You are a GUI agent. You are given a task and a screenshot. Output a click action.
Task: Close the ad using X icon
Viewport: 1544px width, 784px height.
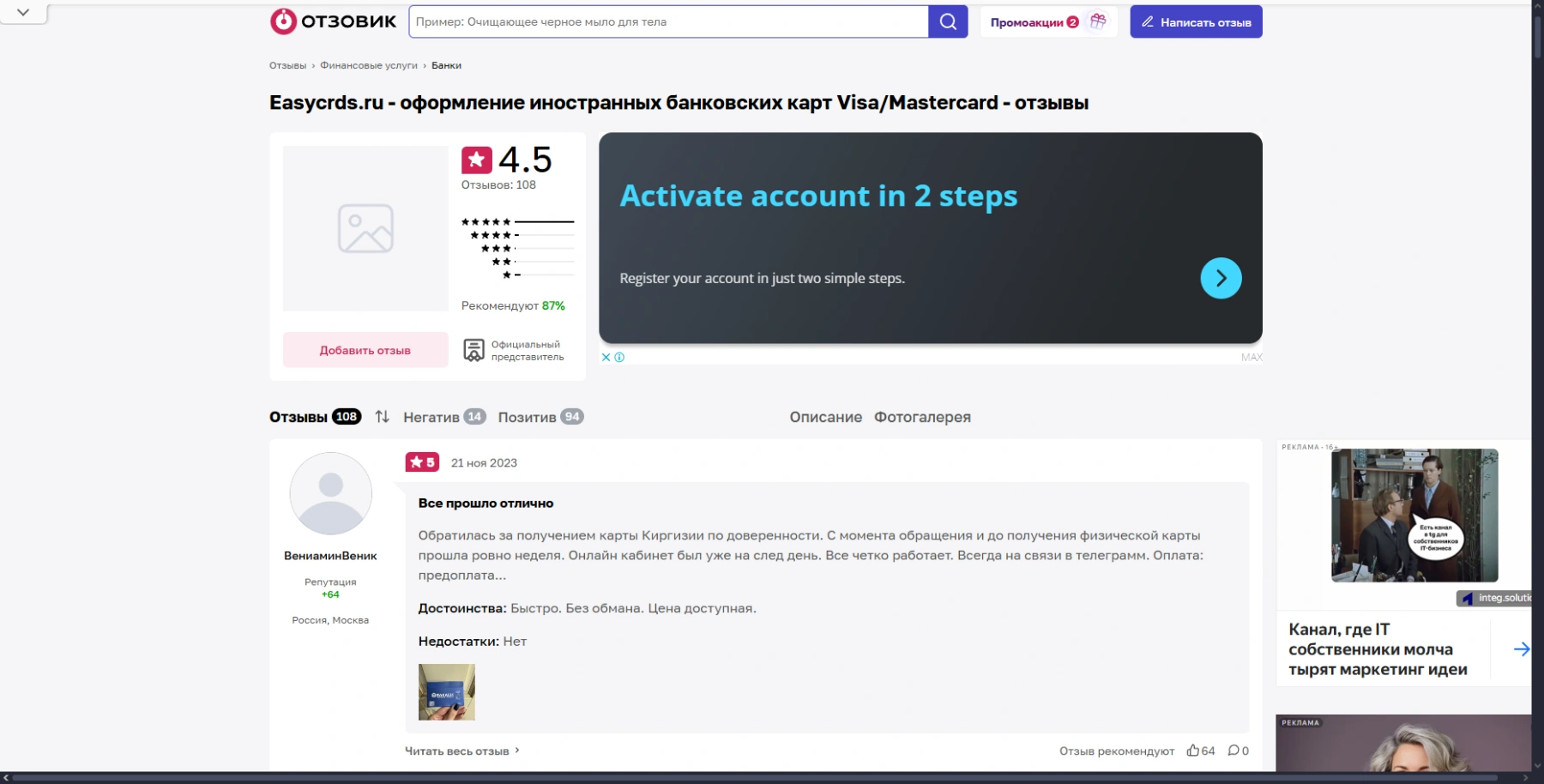point(606,358)
